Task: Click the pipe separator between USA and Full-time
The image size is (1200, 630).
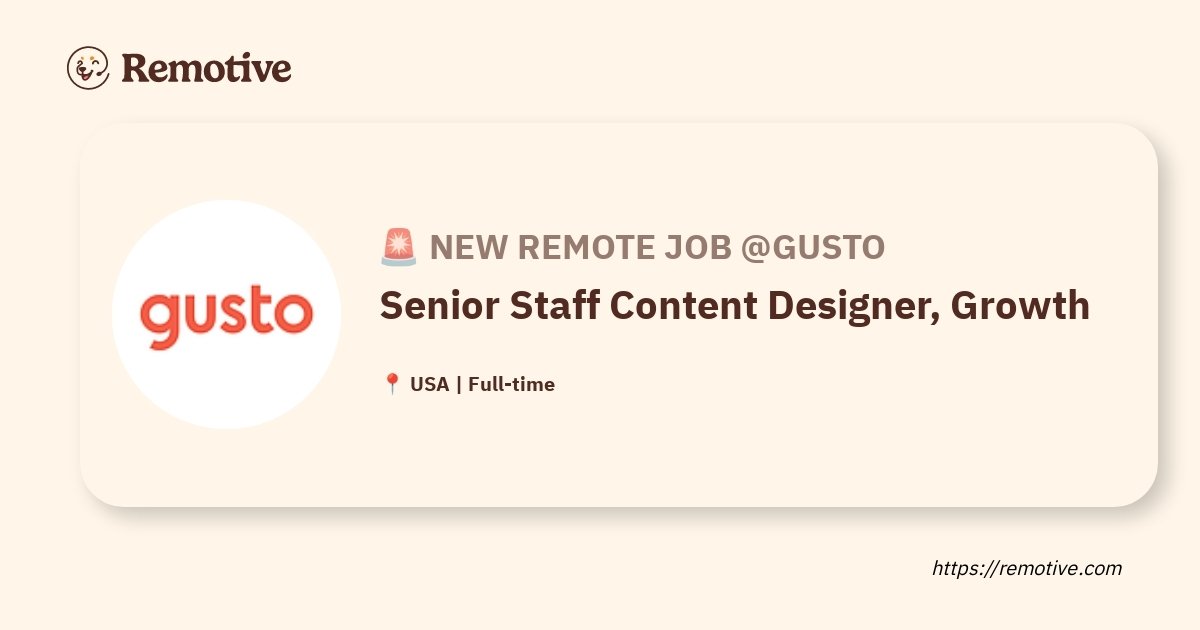Action: pos(459,384)
